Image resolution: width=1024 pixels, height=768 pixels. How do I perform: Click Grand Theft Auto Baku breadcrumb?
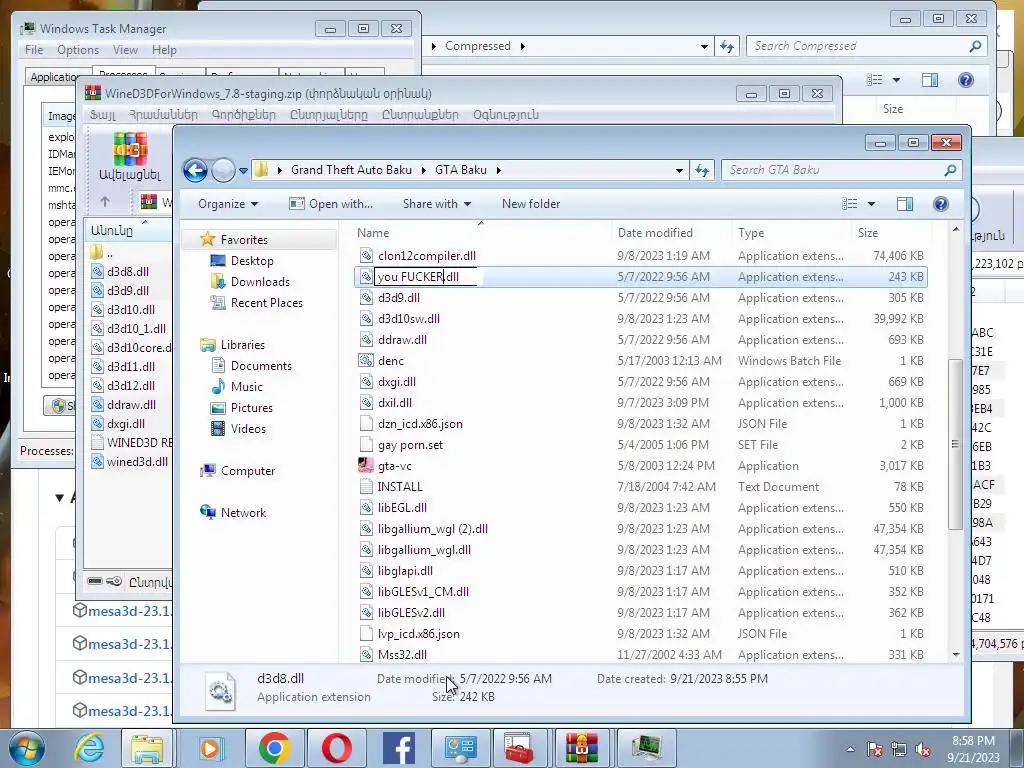pyautogui.click(x=351, y=170)
